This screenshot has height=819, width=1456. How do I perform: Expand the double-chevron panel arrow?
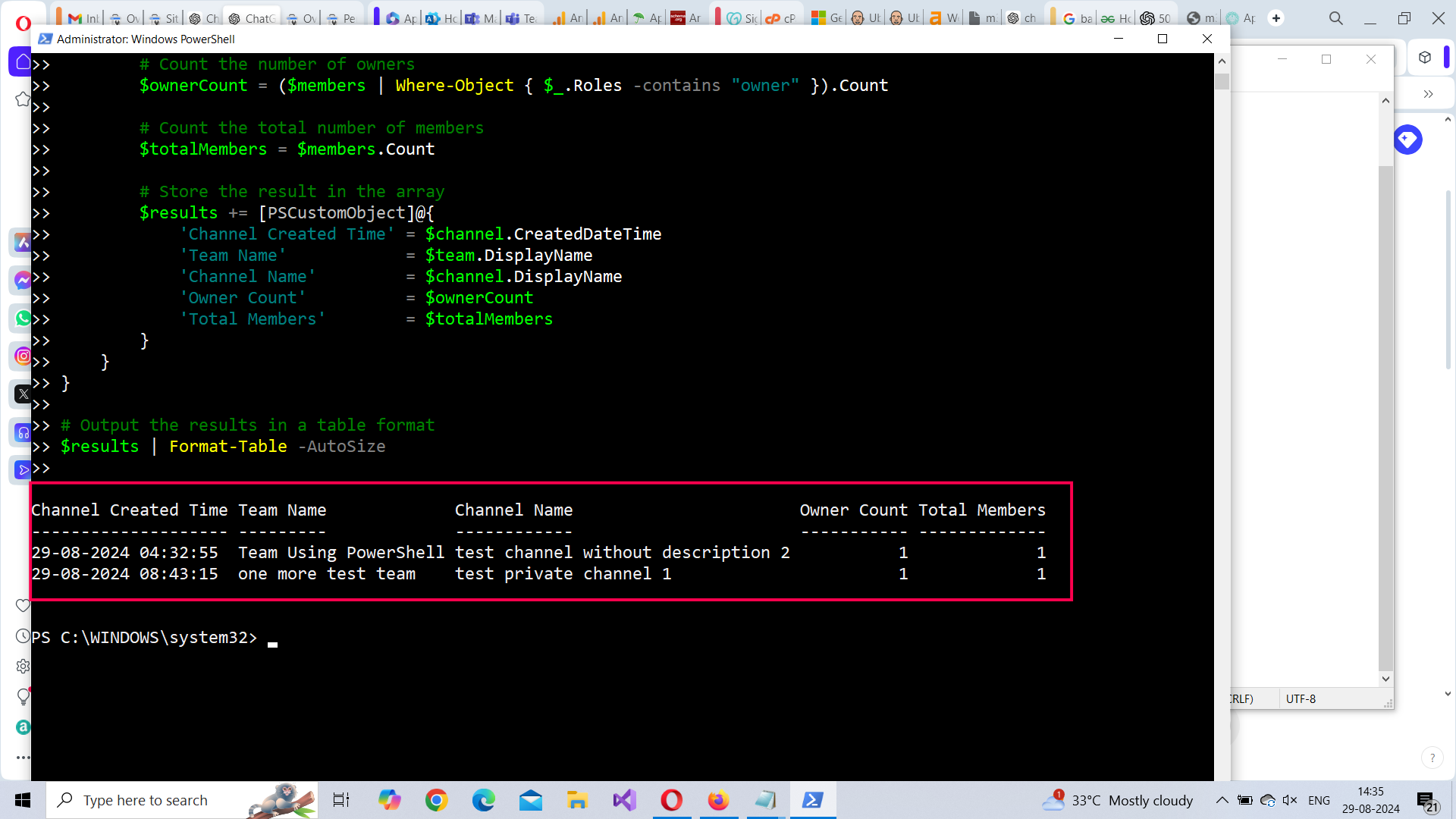(1428, 94)
